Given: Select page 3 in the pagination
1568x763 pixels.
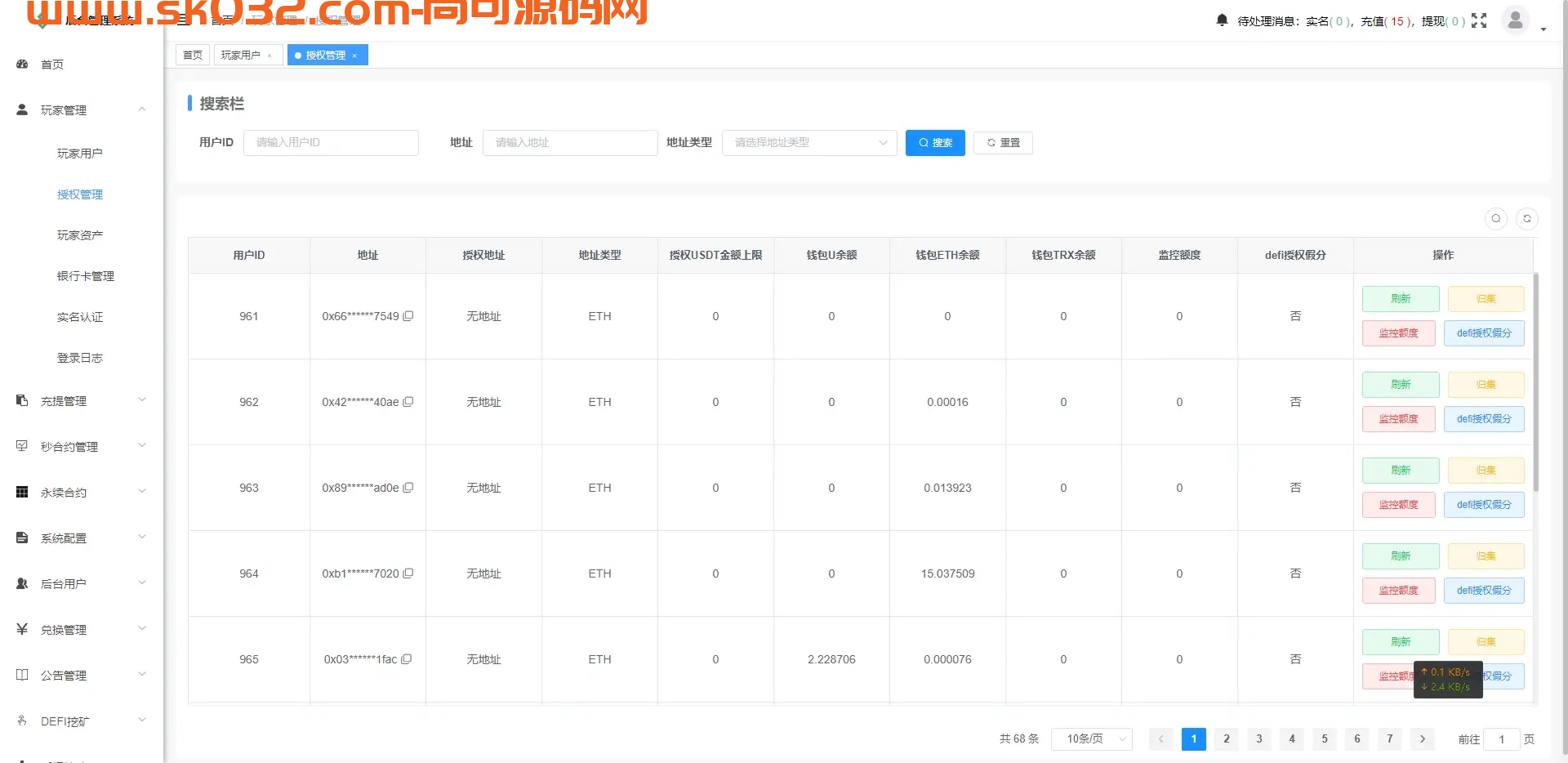Looking at the screenshot, I should (1258, 738).
